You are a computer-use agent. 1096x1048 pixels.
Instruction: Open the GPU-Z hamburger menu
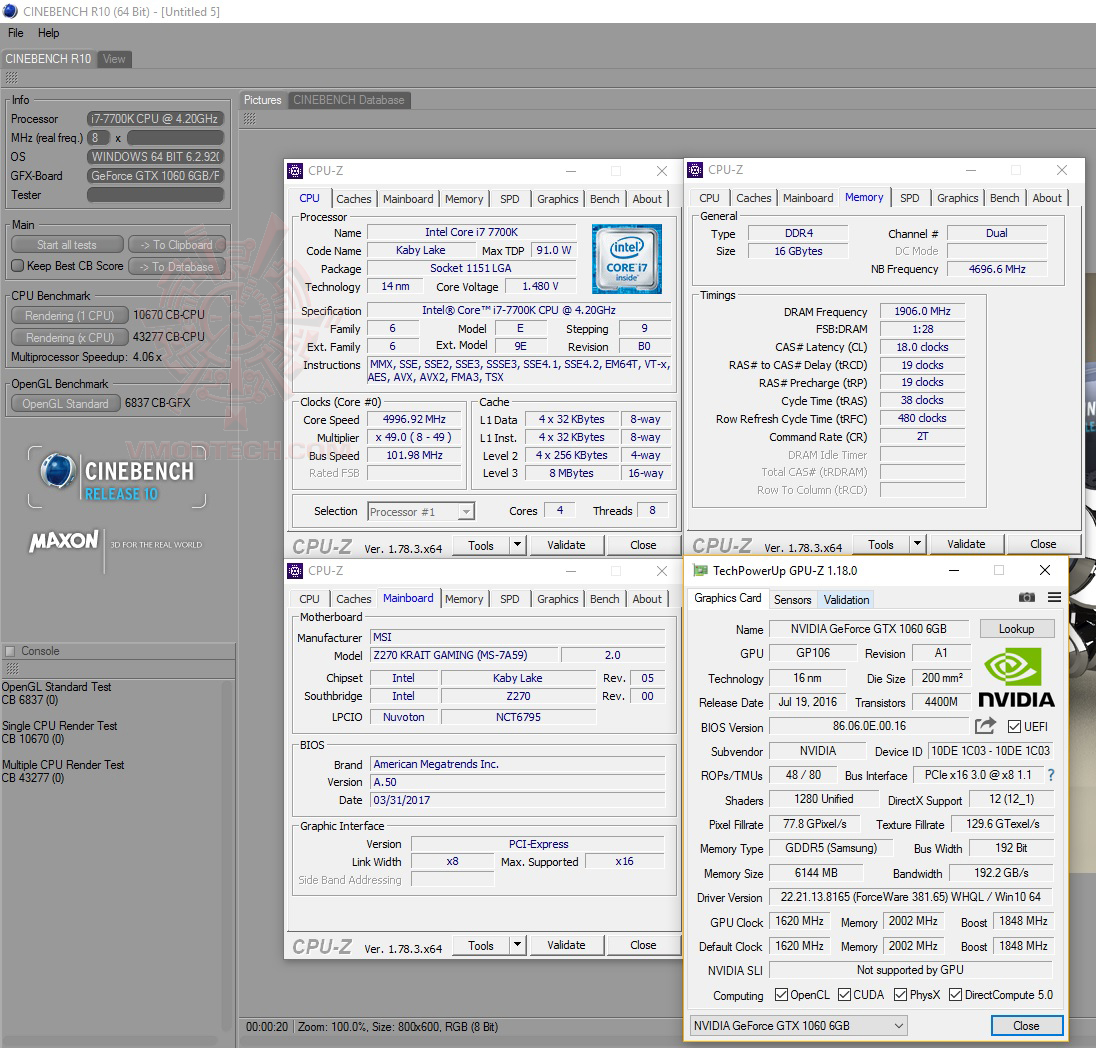click(x=1054, y=597)
